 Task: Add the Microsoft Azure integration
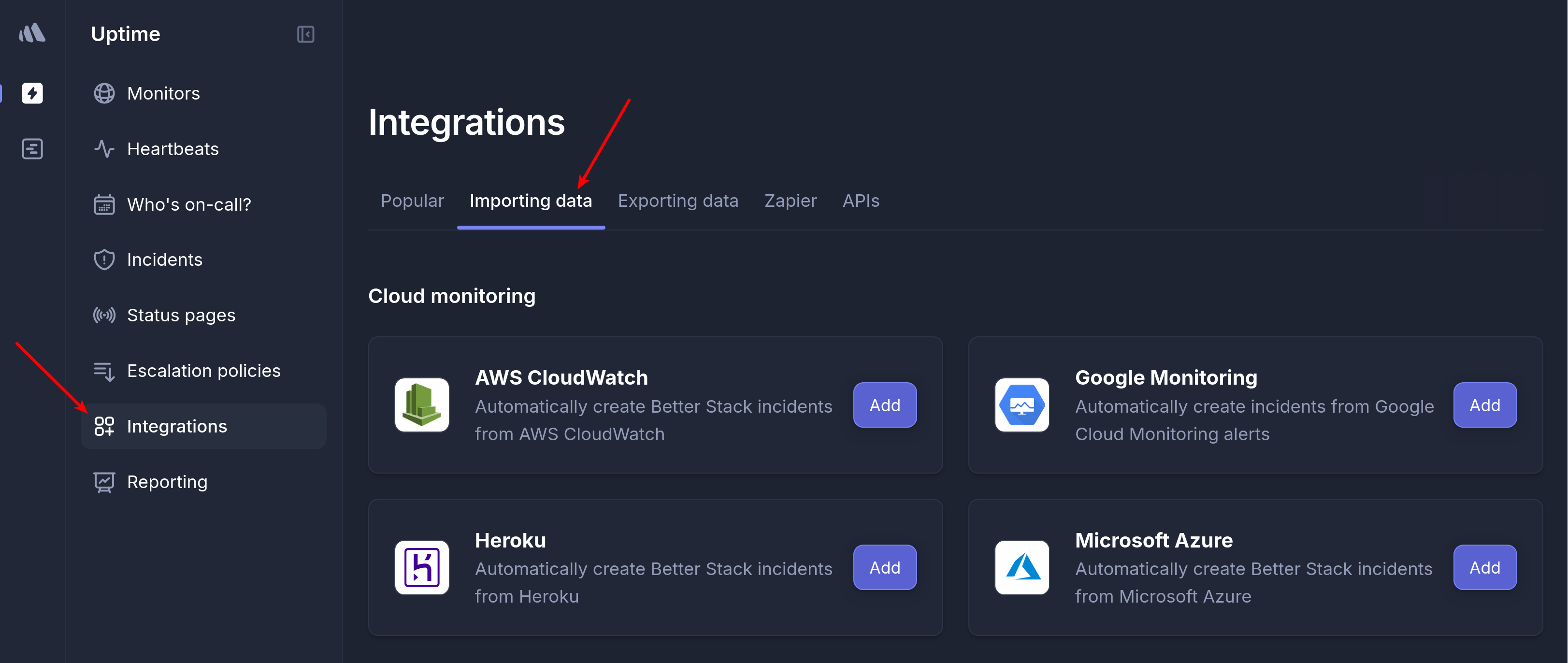(x=1484, y=567)
